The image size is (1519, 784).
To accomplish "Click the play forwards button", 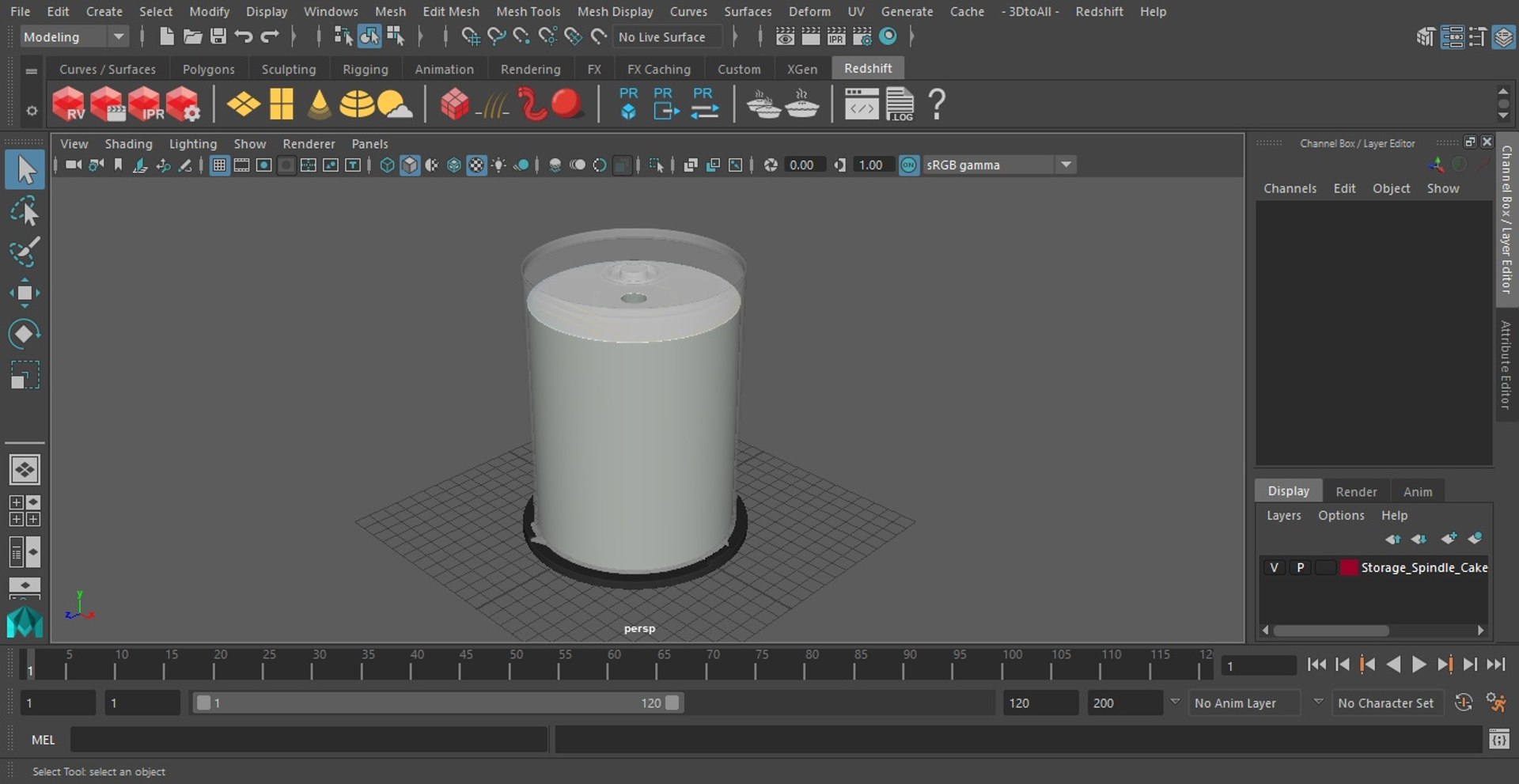I will (1419, 665).
